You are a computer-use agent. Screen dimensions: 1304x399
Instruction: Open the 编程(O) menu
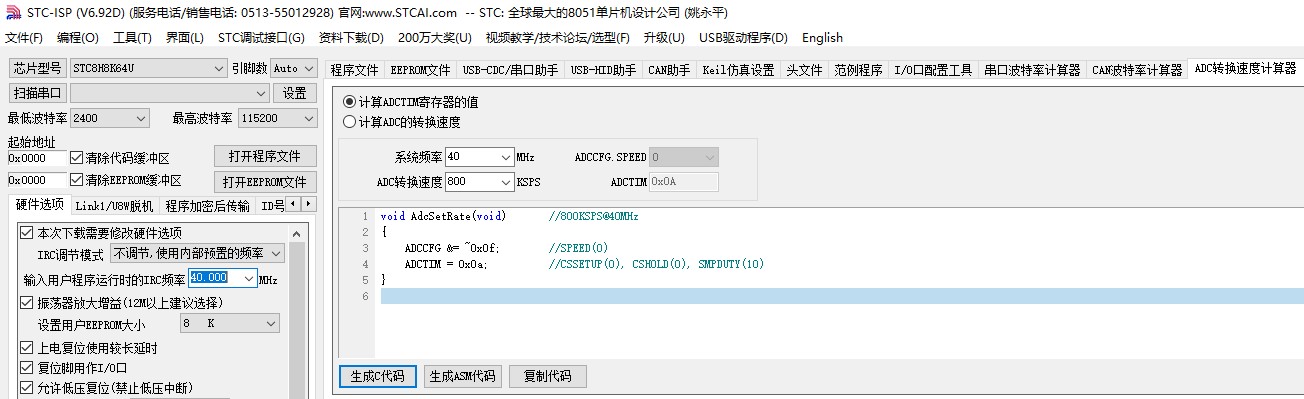point(78,38)
